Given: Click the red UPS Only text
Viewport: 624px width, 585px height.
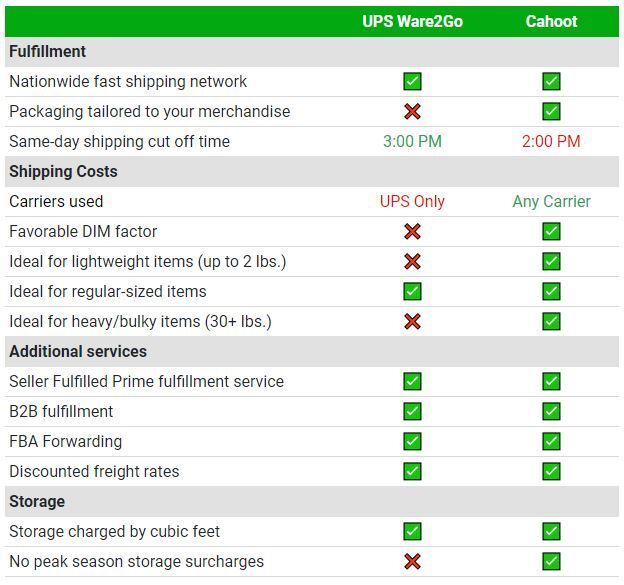Looking at the screenshot, I should (x=412, y=201).
